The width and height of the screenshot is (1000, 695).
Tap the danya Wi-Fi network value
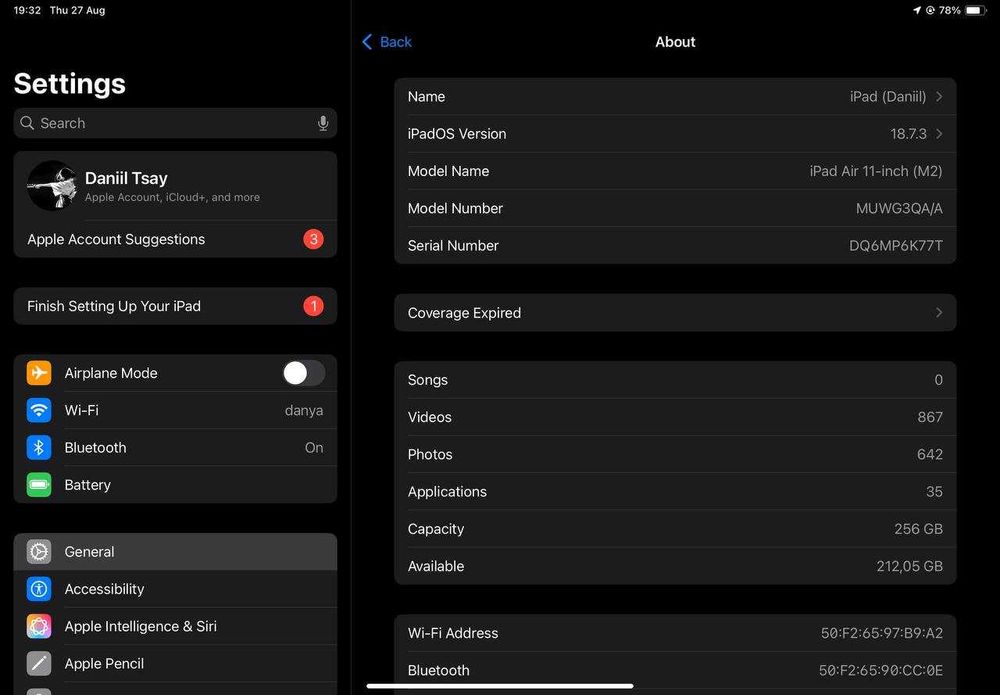(x=304, y=411)
